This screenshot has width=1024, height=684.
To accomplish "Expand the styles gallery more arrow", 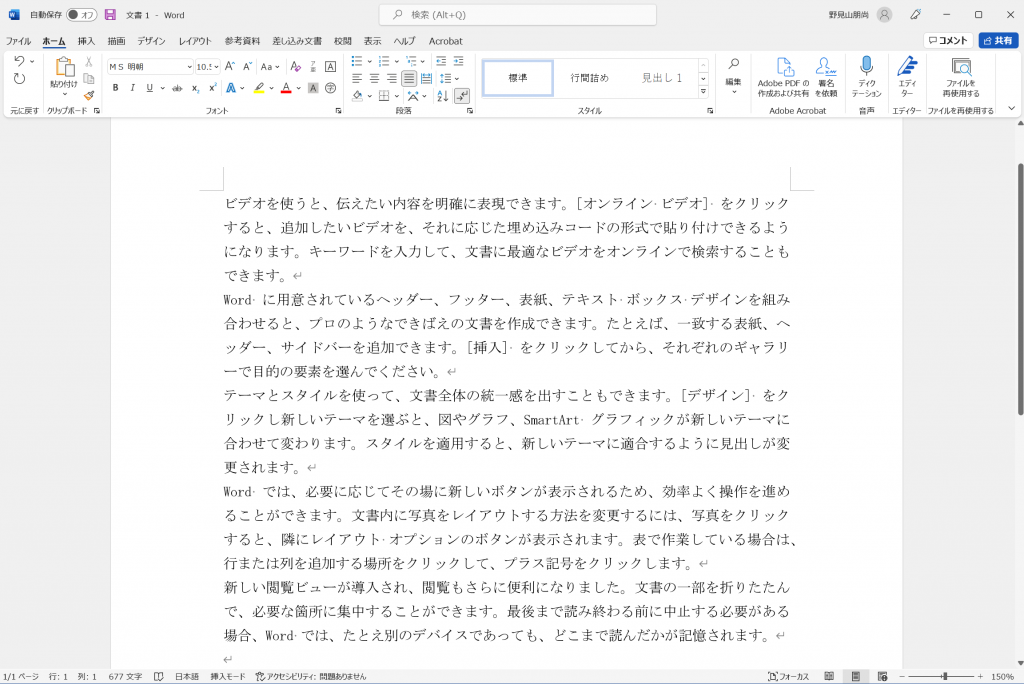I will click(x=703, y=91).
